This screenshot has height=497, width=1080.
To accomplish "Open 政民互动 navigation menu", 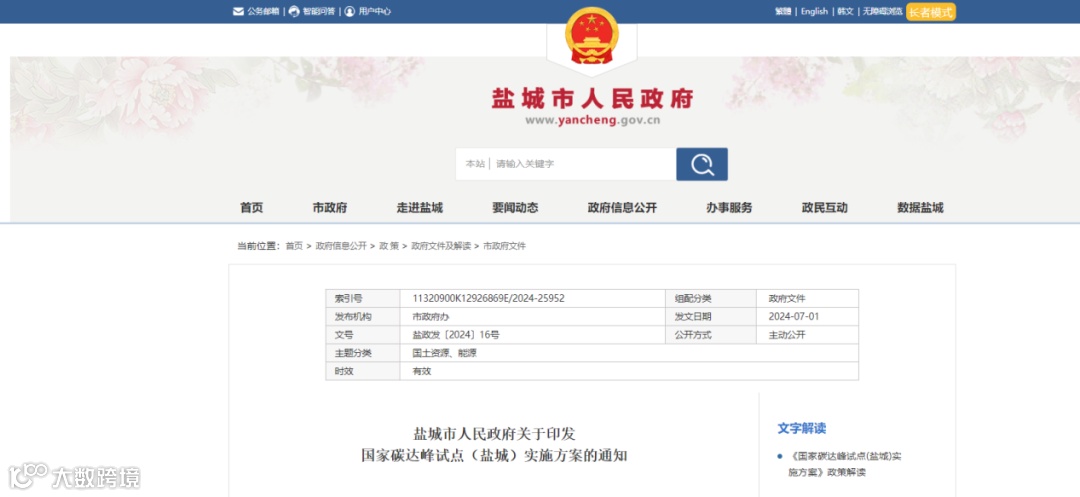I will [824, 208].
